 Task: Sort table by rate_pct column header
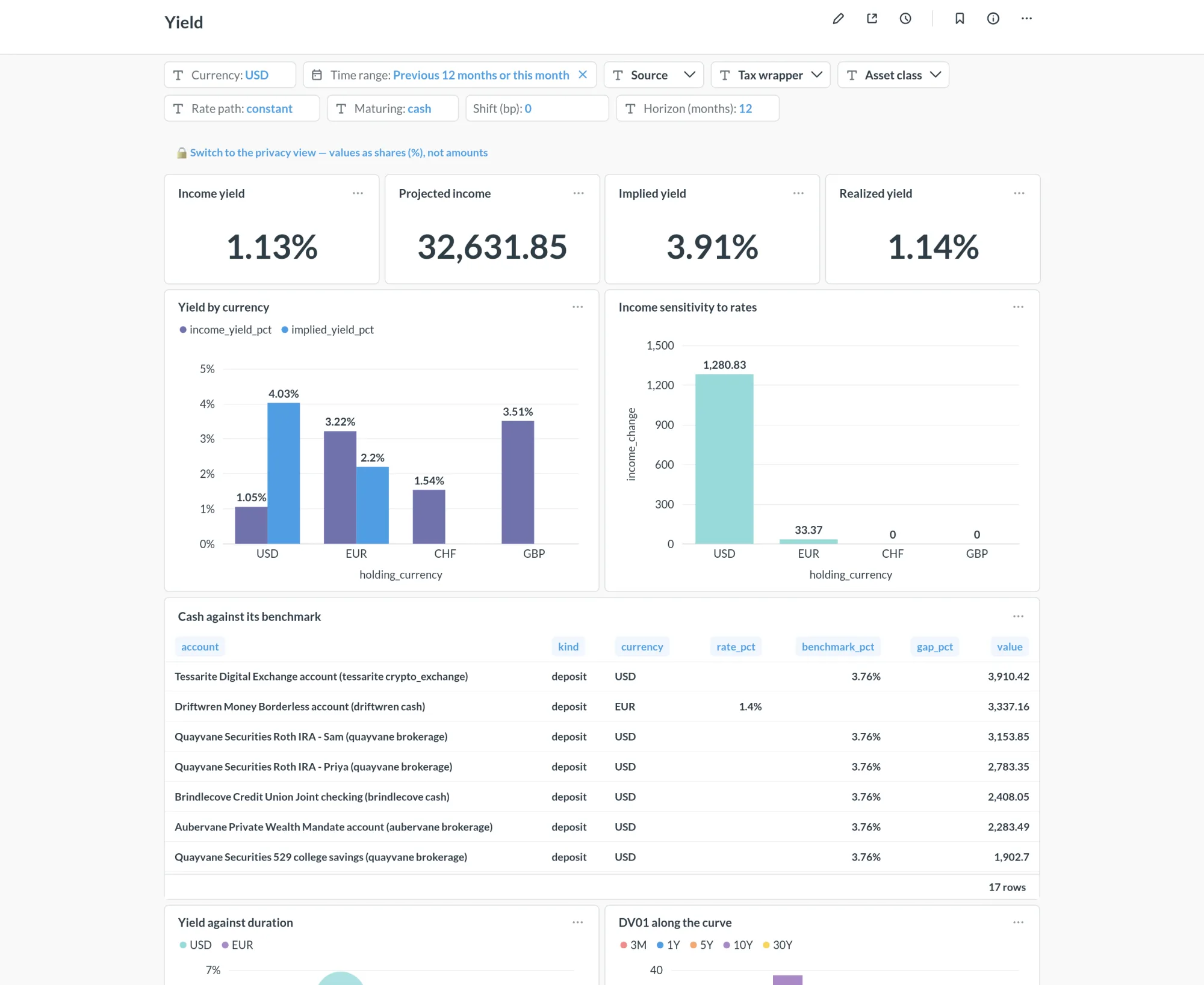(x=736, y=647)
